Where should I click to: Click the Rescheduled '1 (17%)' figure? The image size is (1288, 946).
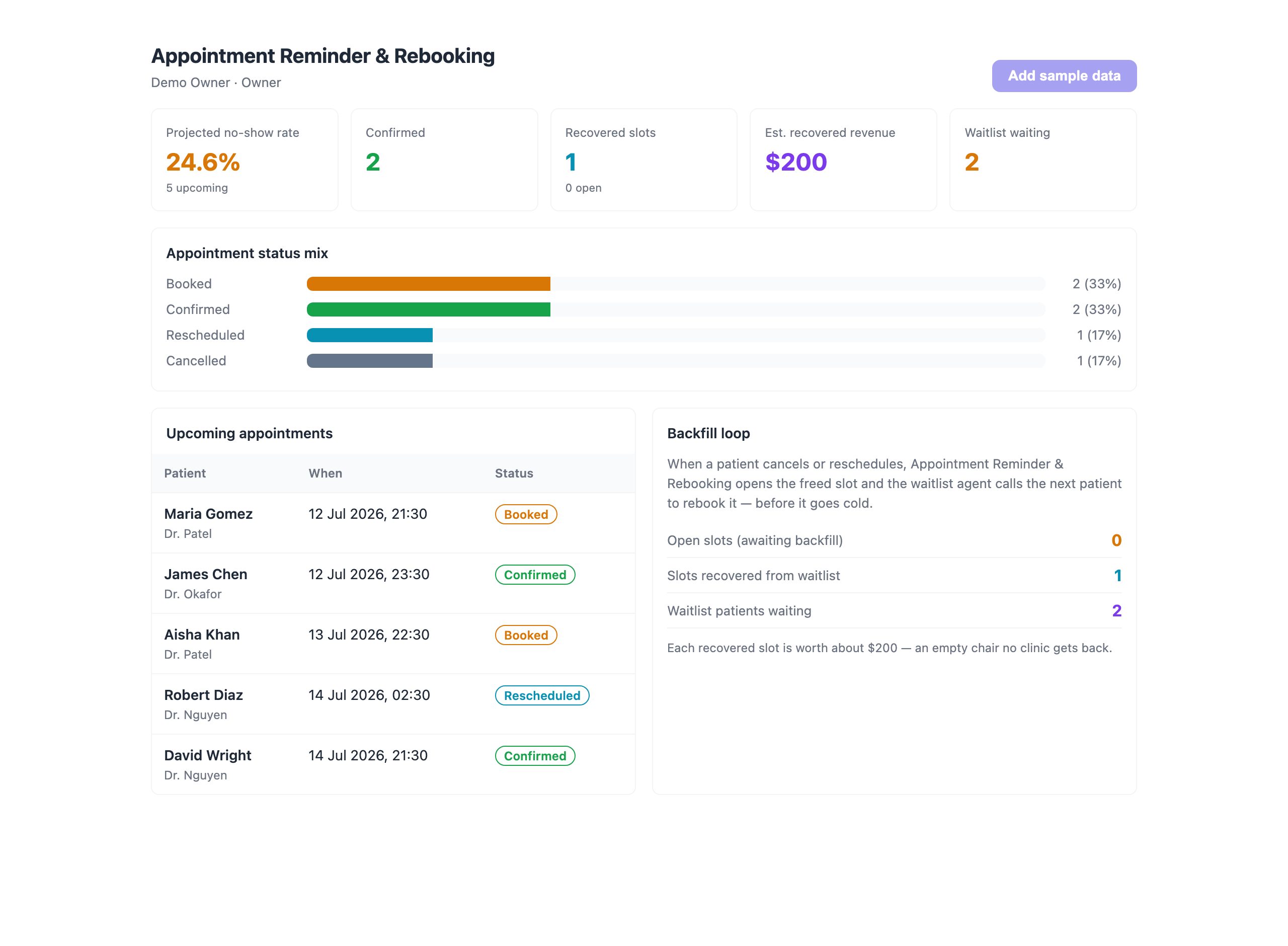(x=1098, y=335)
